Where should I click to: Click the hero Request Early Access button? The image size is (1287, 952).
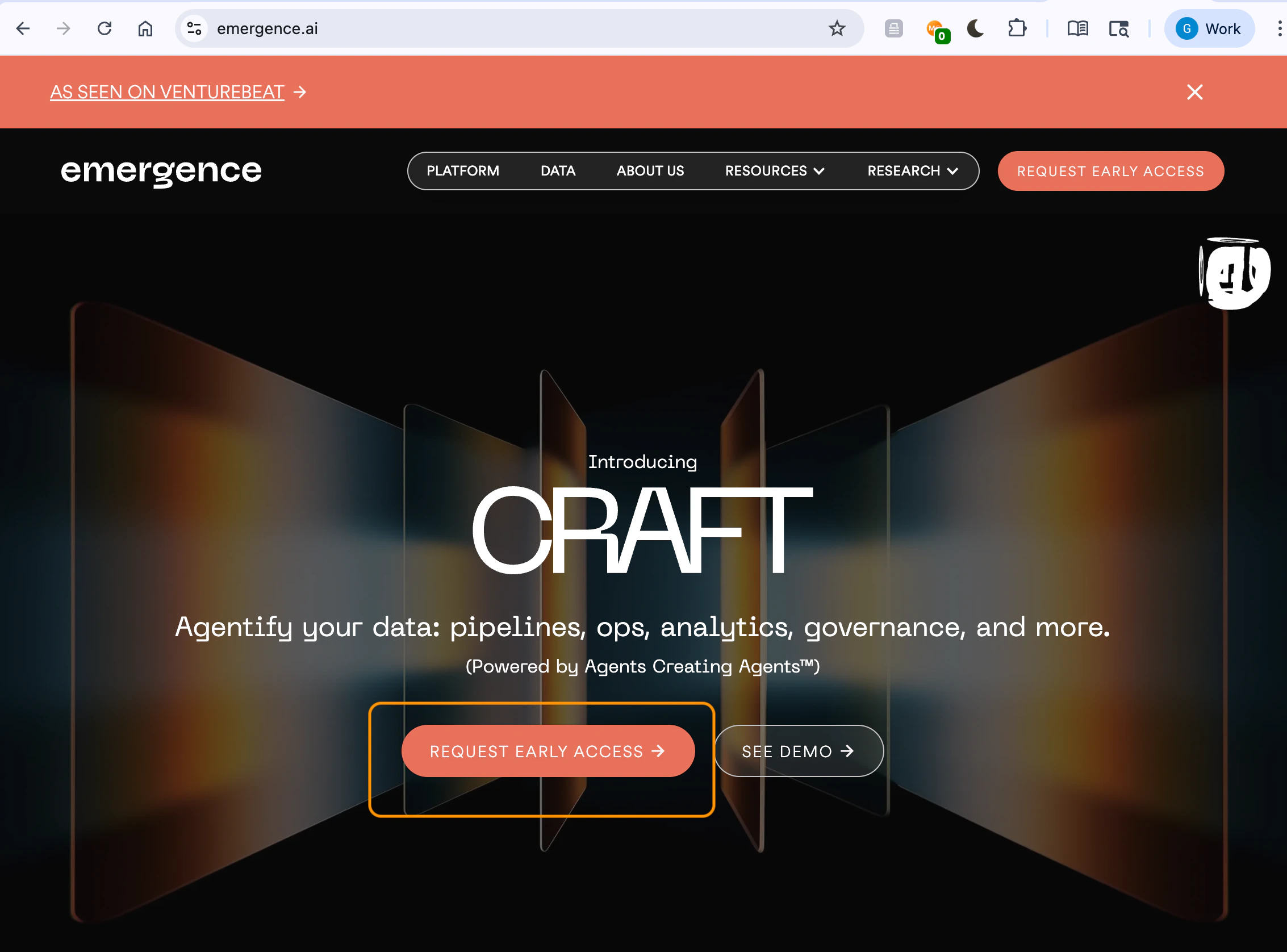click(548, 751)
